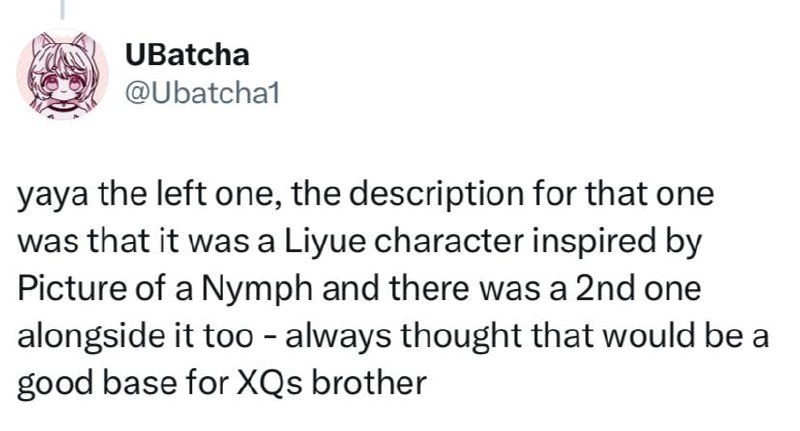800x431 pixels.
Task: Click 'always thought' in the tweet
Action: [404, 338]
